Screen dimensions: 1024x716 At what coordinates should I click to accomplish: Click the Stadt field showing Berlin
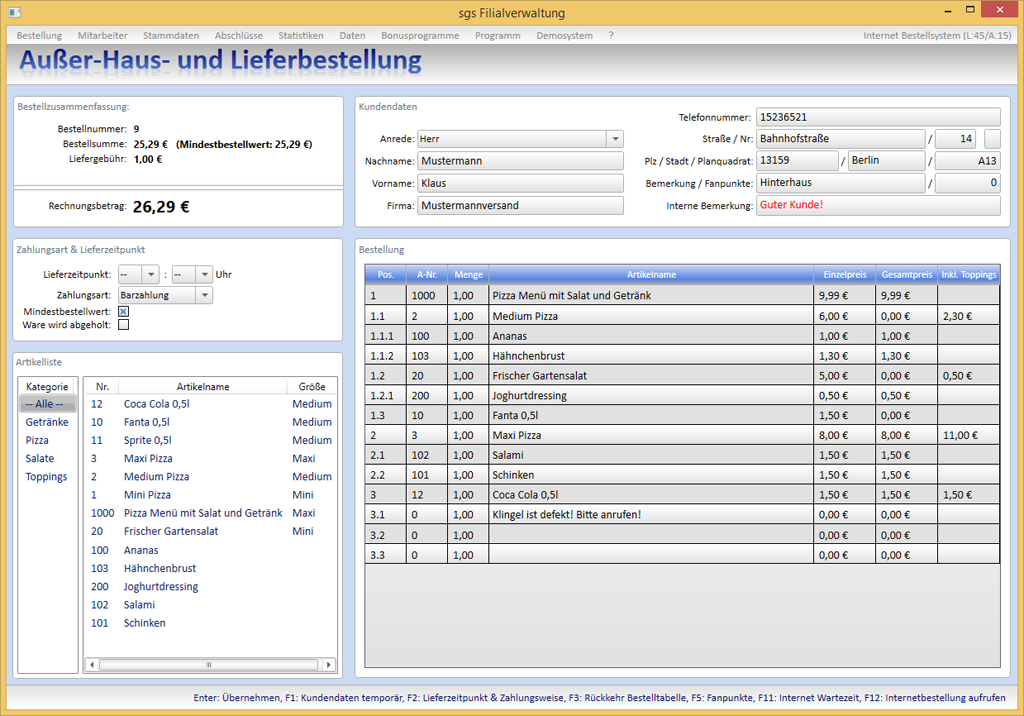tap(886, 160)
